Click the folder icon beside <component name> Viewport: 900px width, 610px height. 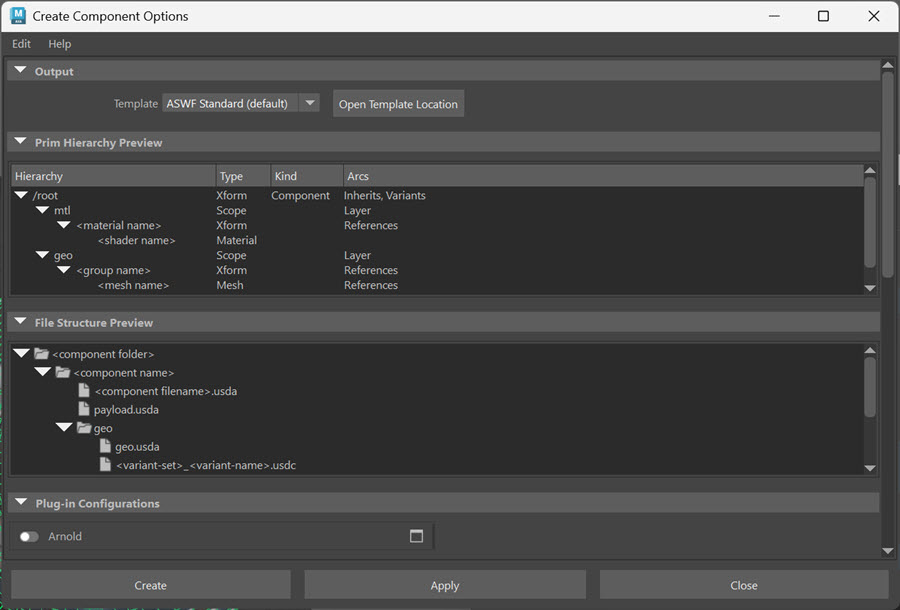click(x=62, y=371)
